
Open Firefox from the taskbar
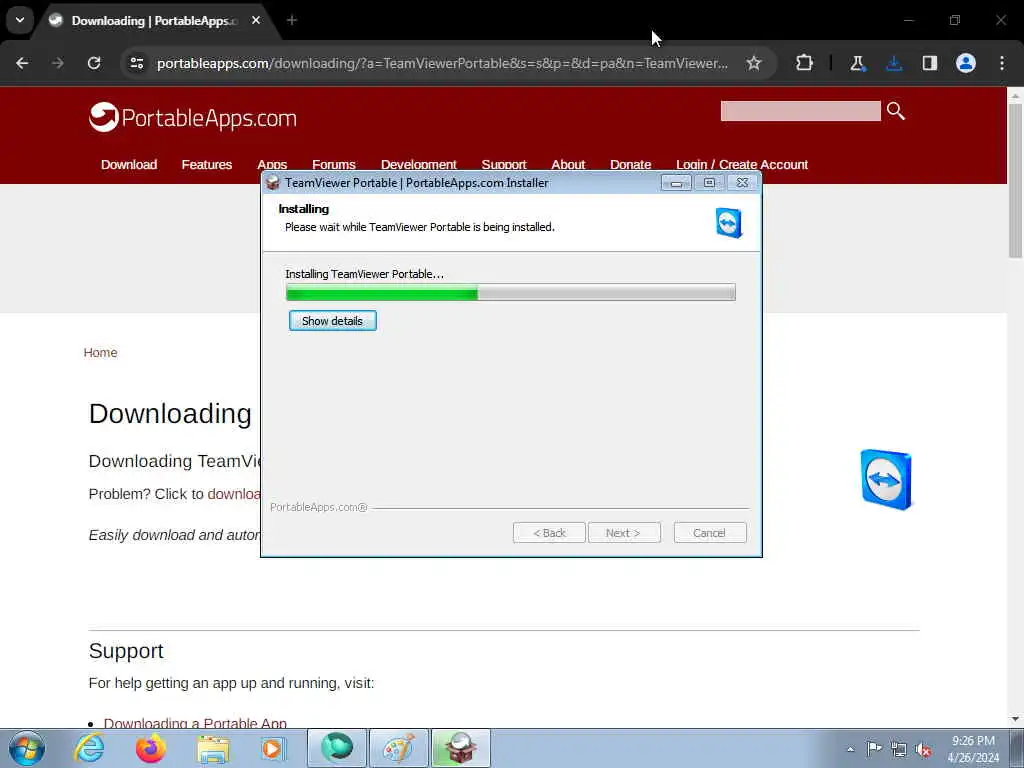[x=151, y=748]
